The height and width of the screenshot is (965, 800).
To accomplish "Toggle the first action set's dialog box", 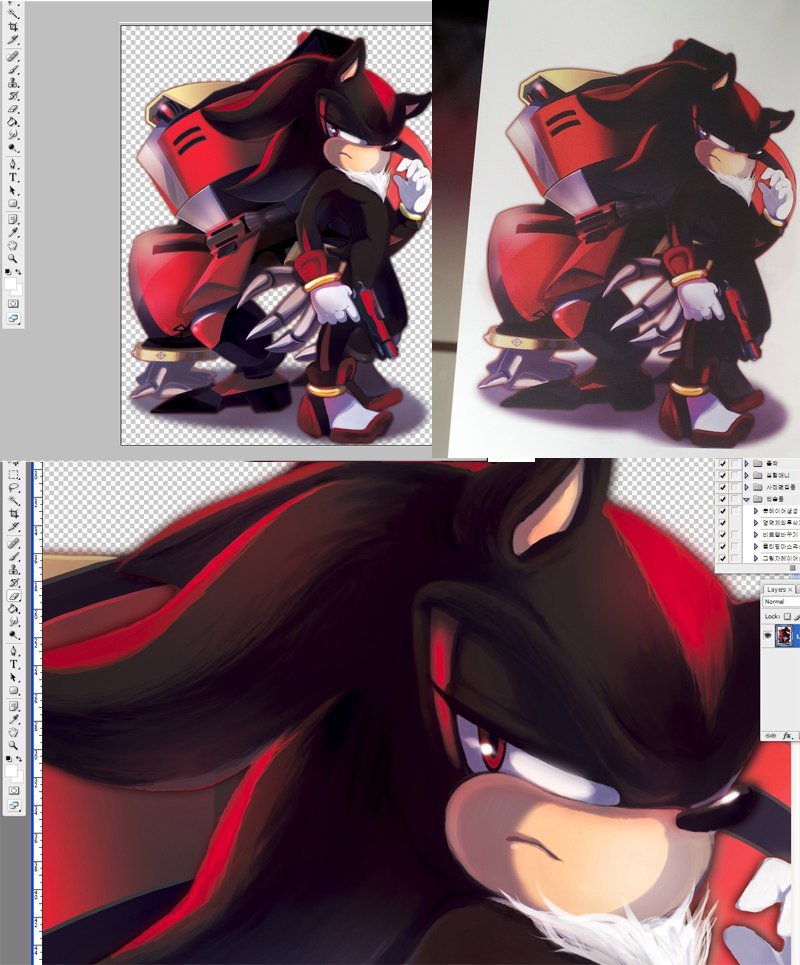I will point(735,463).
